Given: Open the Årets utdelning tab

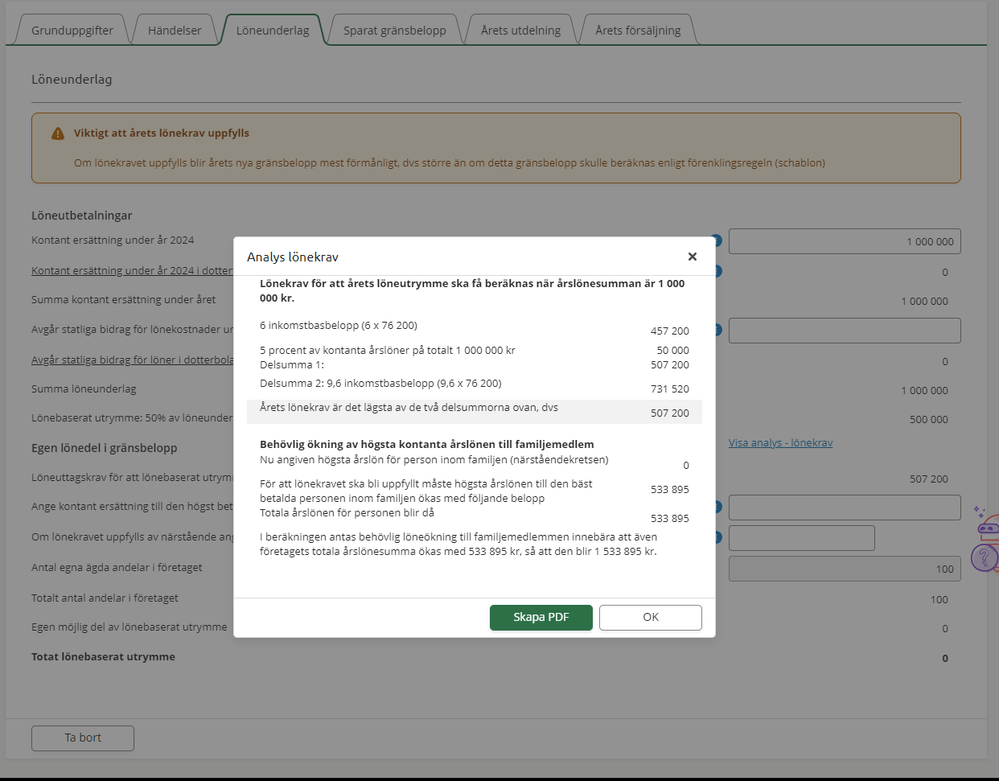Looking at the screenshot, I should click(x=520, y=30).
